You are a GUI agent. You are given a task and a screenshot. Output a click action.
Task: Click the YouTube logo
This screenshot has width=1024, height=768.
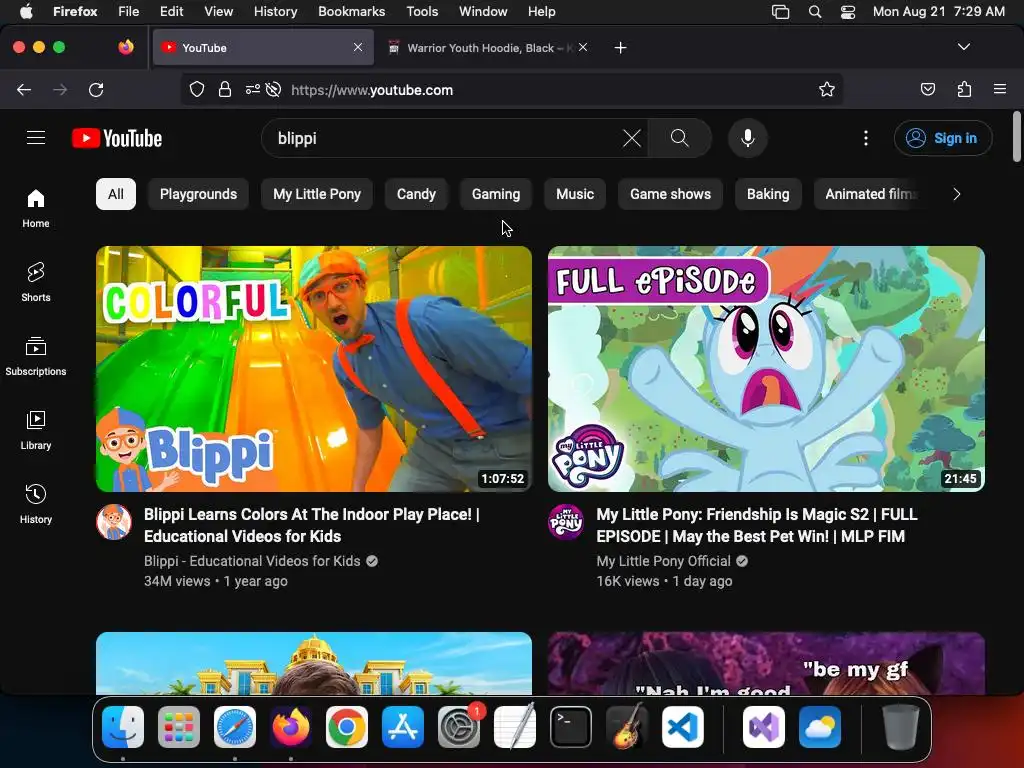(x=117, y=138)
